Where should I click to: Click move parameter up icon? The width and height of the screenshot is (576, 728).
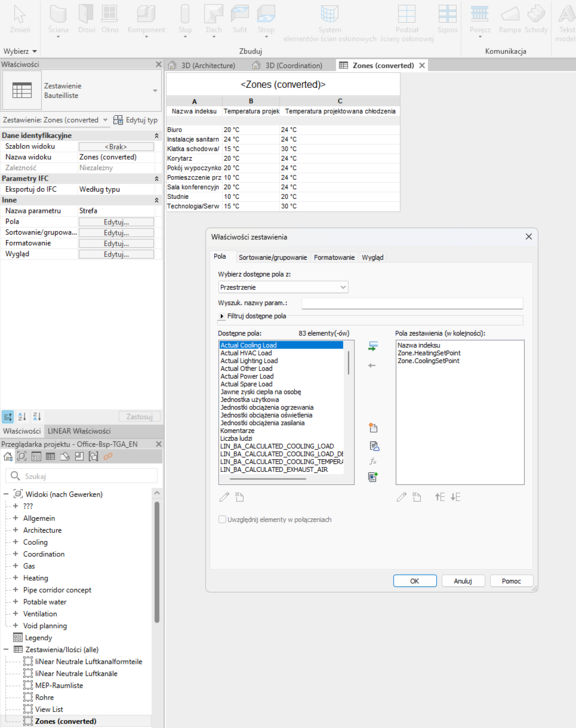(x=440, y=497)
